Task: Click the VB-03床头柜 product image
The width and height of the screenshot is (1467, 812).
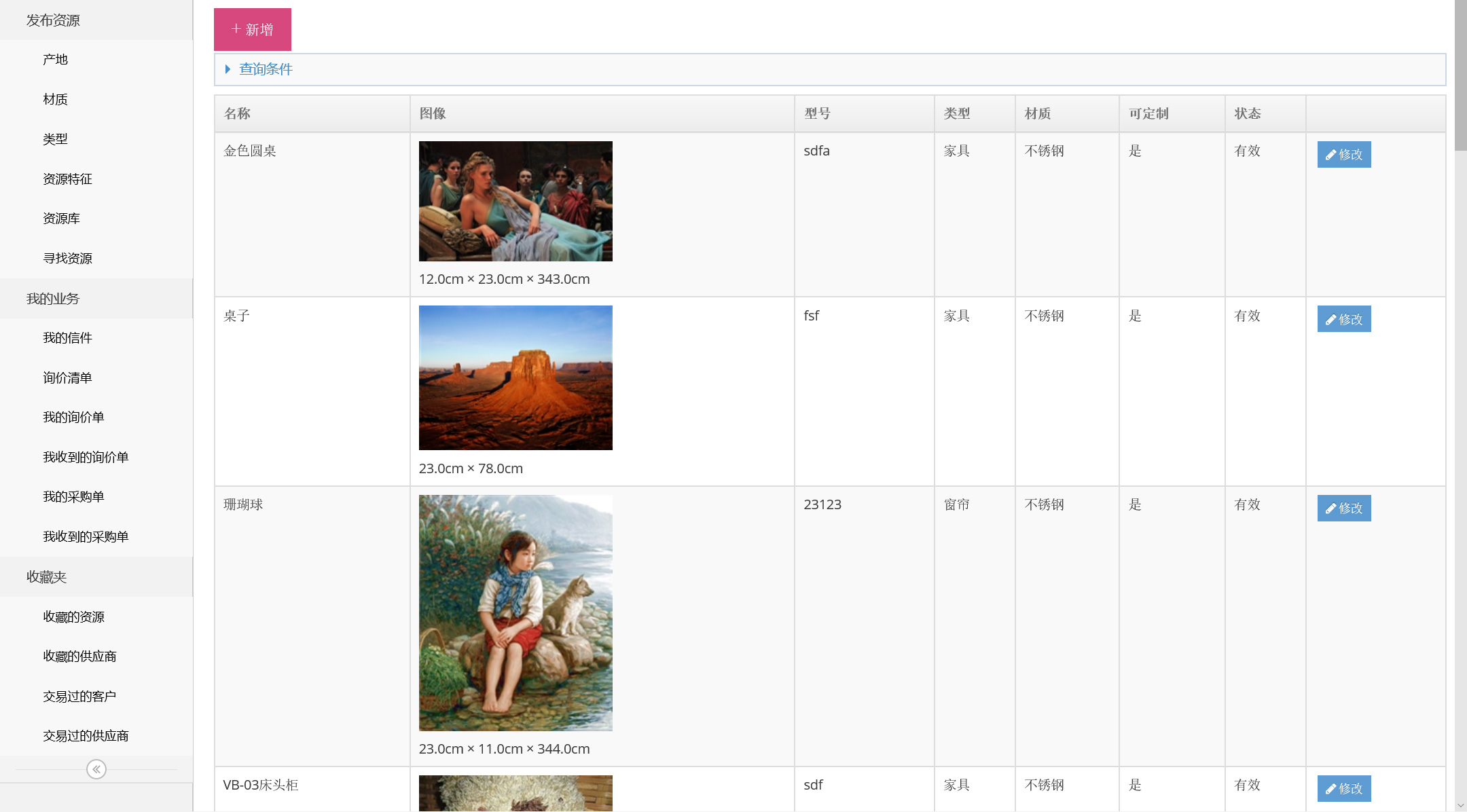Action: point(515,793)
